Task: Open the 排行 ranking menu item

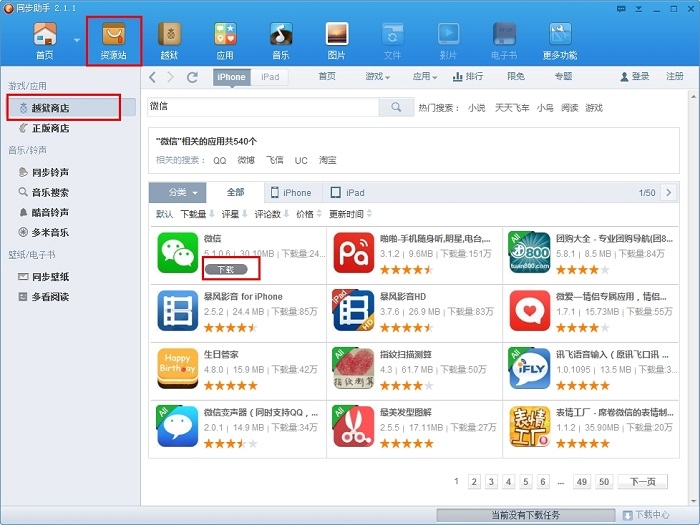Action: (x=468, y=76)
